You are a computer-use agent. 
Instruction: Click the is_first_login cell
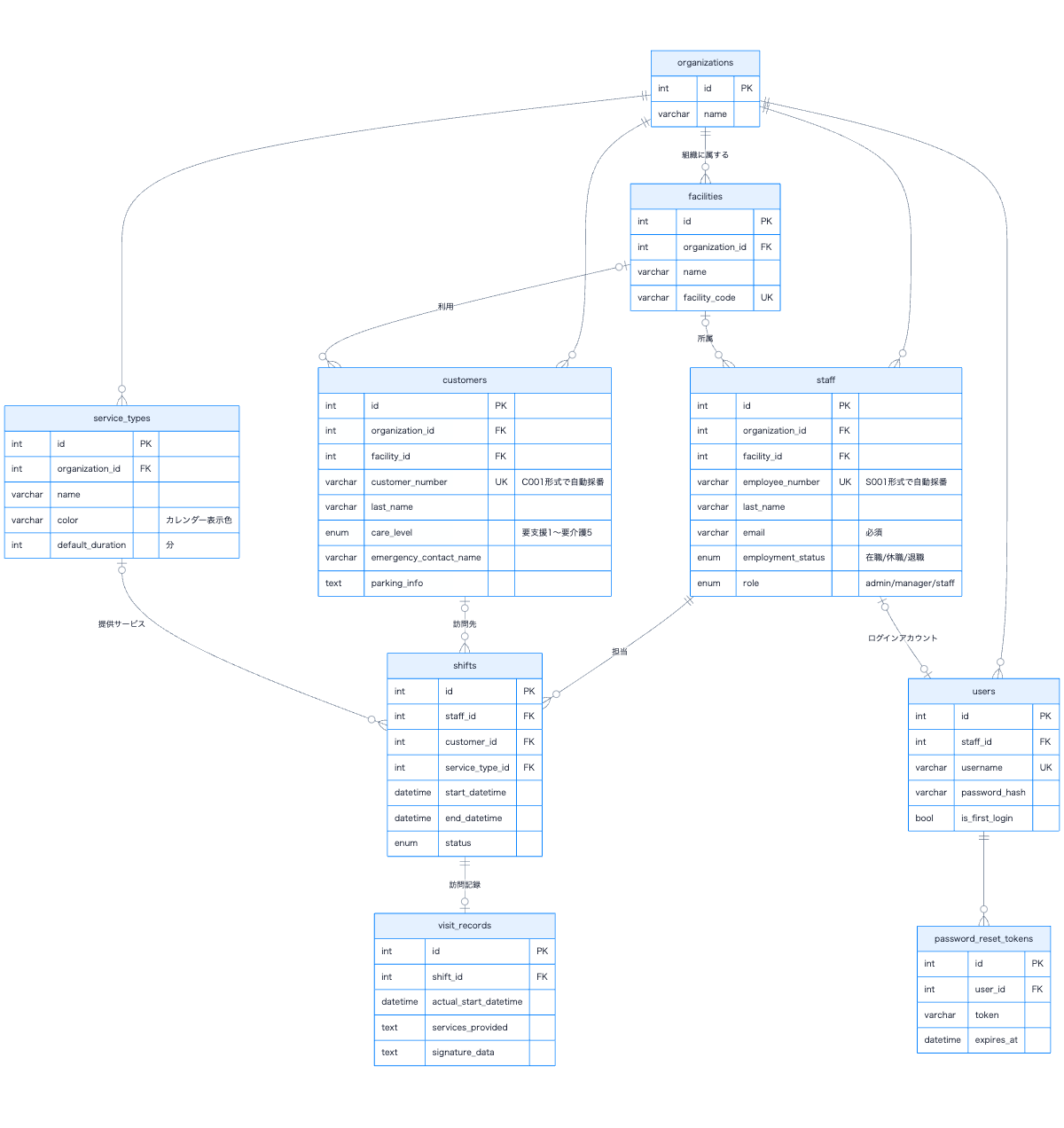pyautogui.click(x=993, y=819)
